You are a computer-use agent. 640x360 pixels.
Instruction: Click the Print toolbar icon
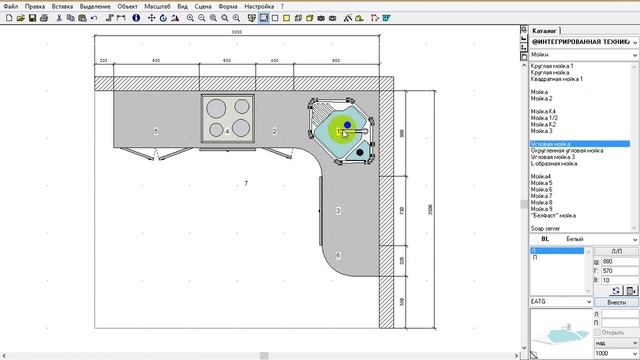point(44,18)
